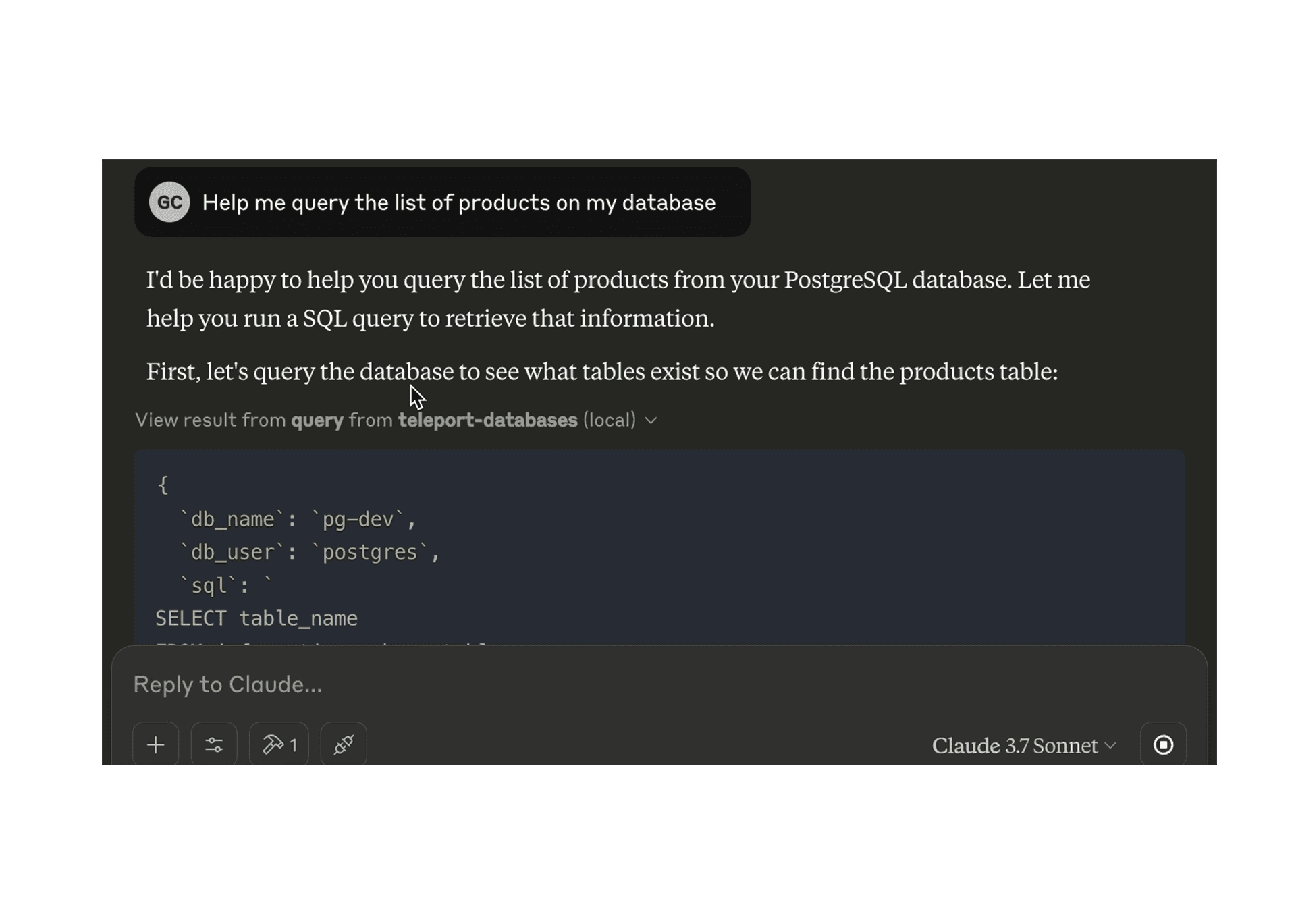Screen dimensions: 1296x924
Task: Click the sentence starting "First, let's query"
Action: coord(601,371)
